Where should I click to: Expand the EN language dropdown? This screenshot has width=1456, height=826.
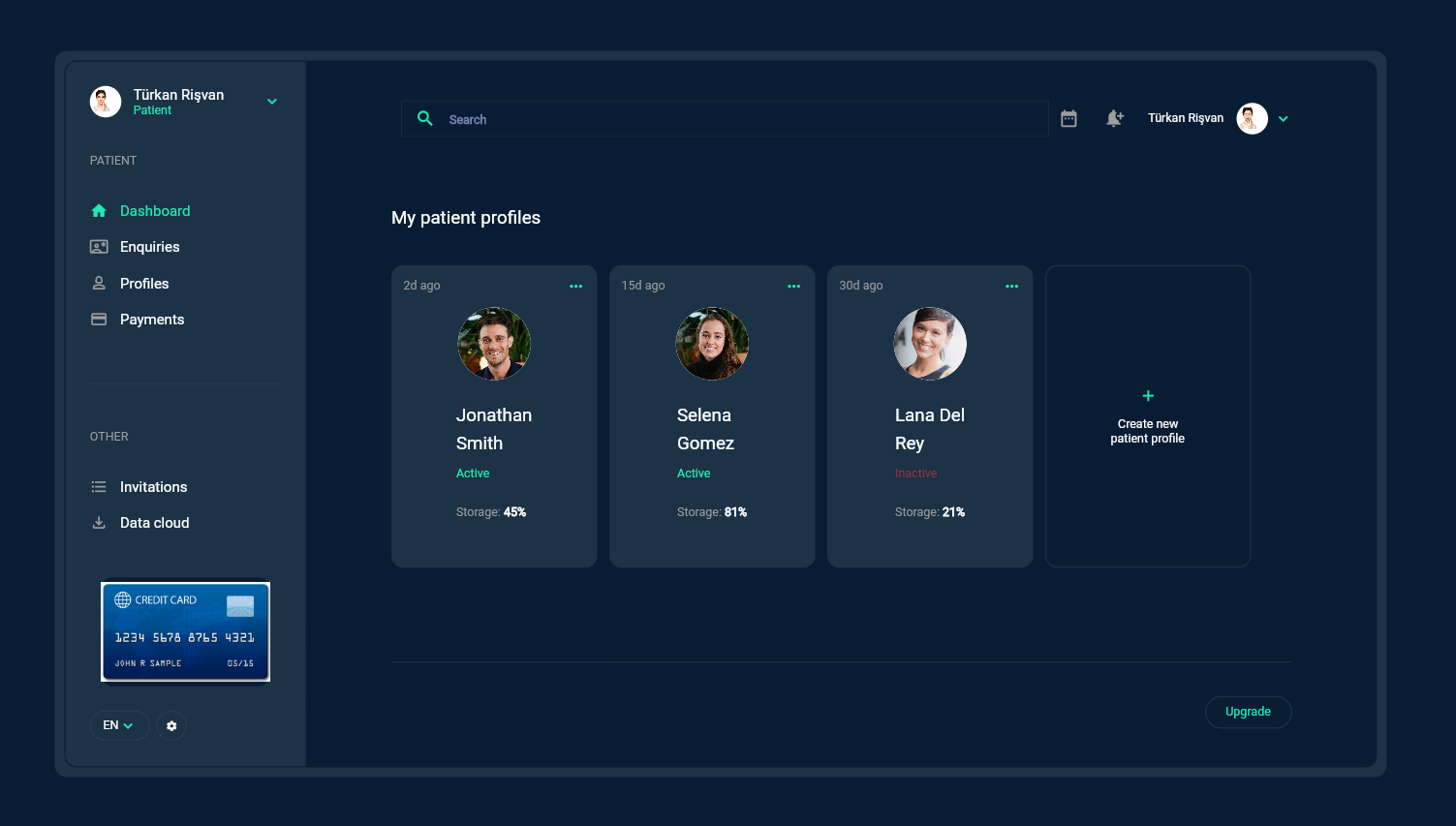coord(119,724)
